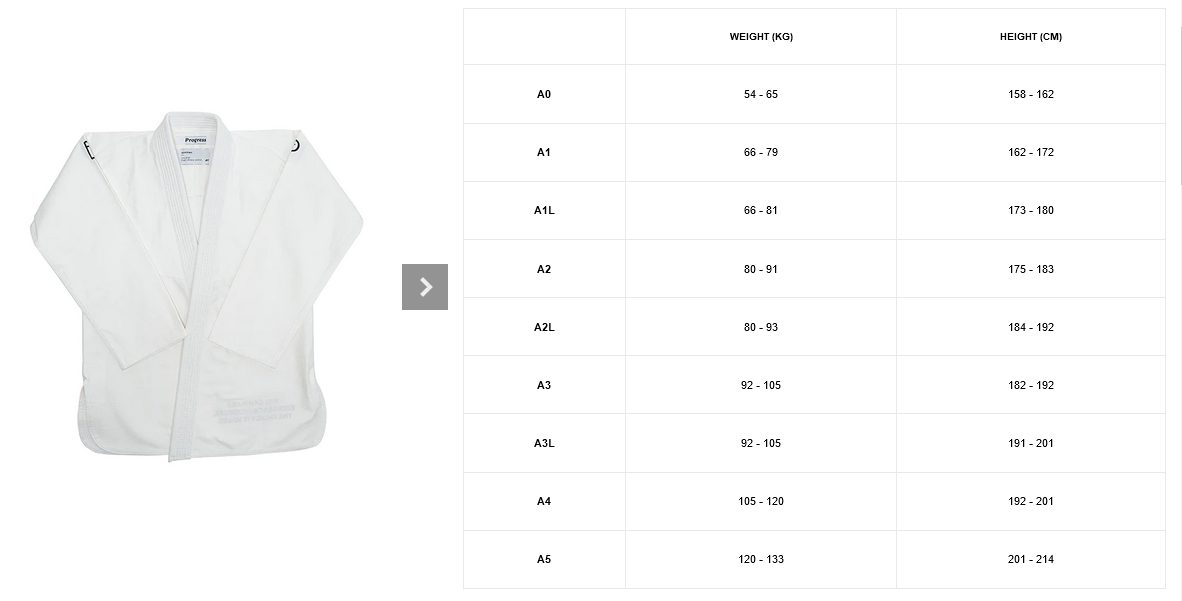
Task: Select the A1L size row label
Action: click(544, 210)
